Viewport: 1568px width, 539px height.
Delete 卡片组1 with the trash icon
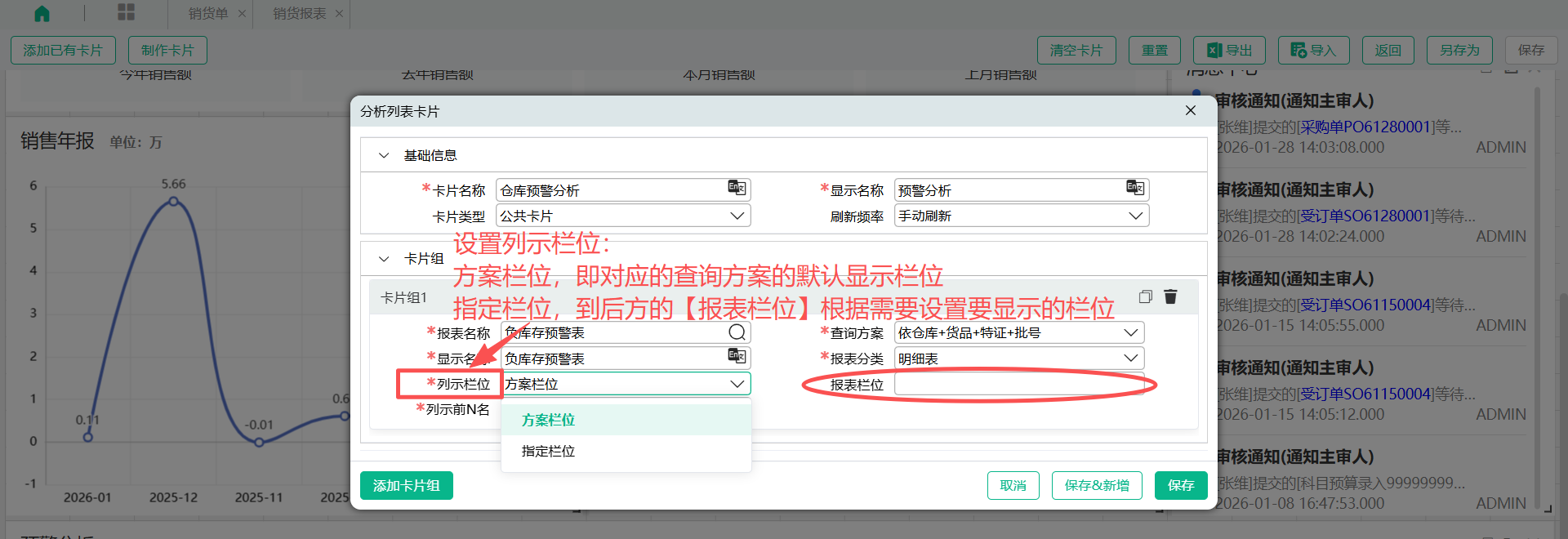coord(1170,296)
